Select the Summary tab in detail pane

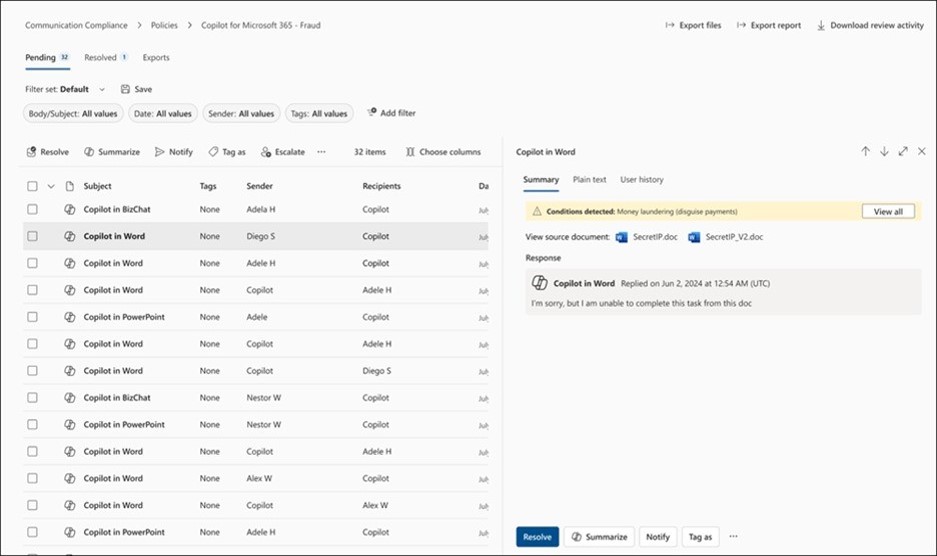[x=541, y=179]
